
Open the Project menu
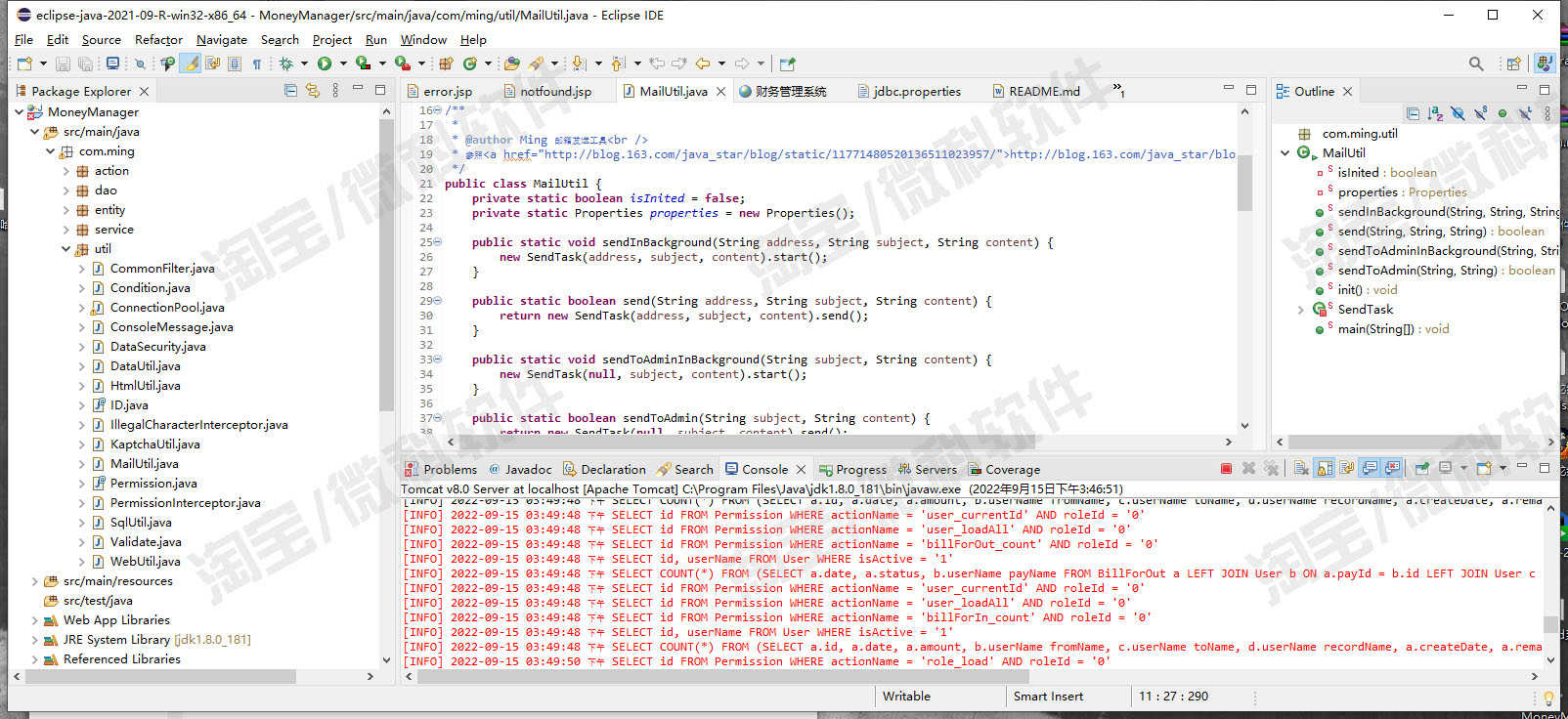coord(331,40)
